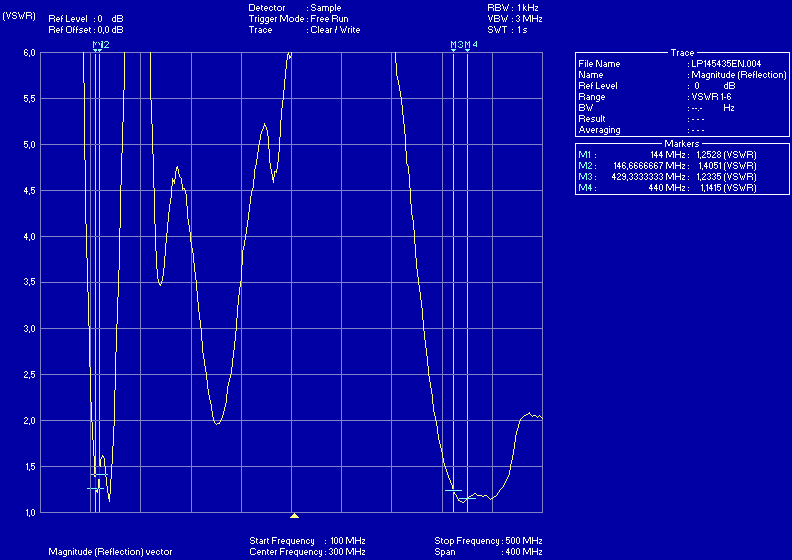Click the 1,0 y-axis scale label
The image size is (792, 560).
click(28, 513)
